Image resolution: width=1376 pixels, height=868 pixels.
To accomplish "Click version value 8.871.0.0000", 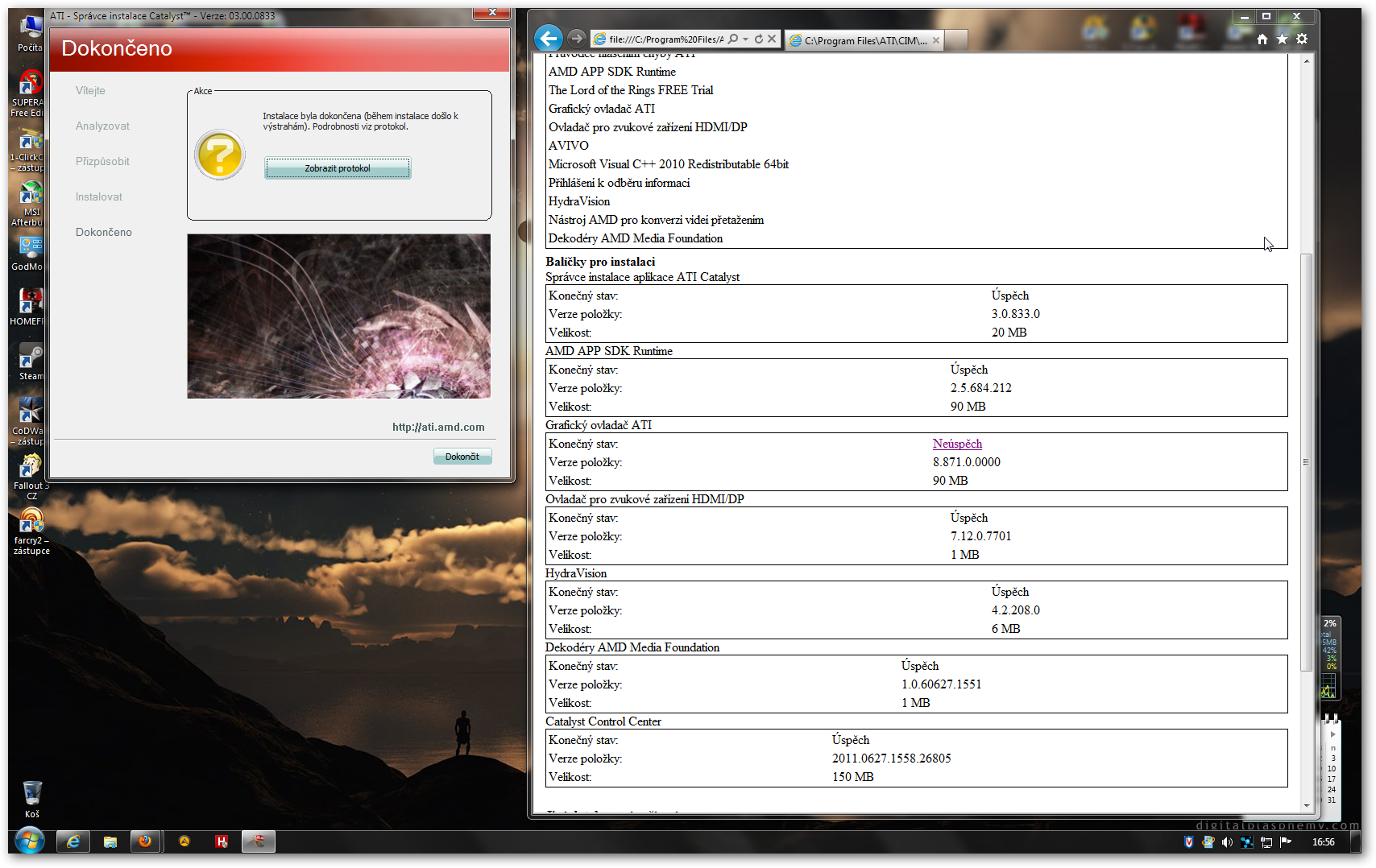I will (x=967, y=462).
